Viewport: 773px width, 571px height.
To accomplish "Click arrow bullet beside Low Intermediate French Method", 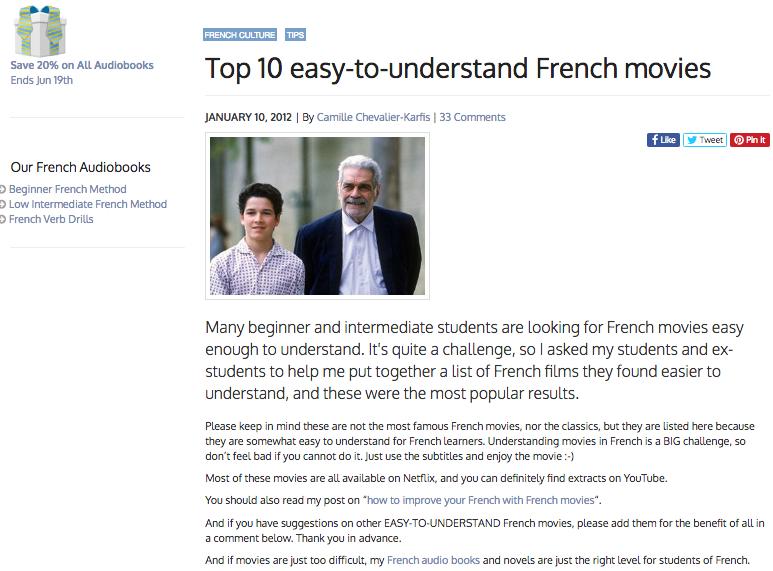I will click(x=2, y=204).
